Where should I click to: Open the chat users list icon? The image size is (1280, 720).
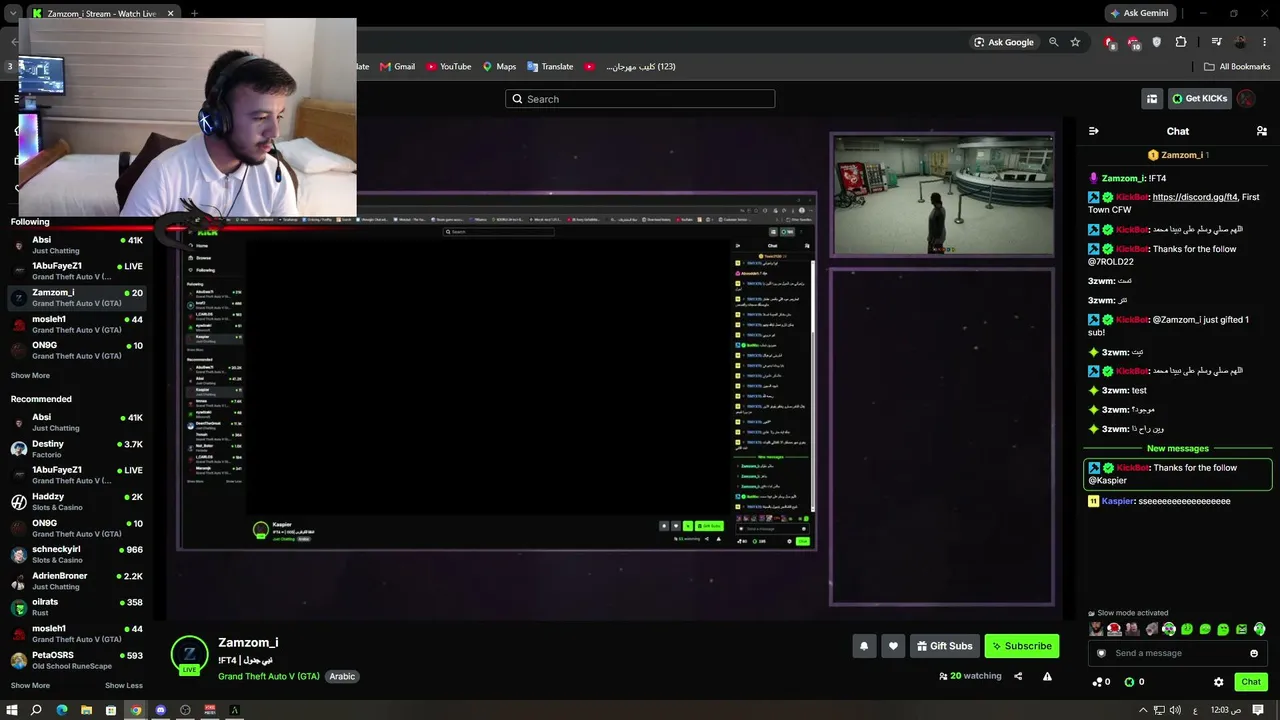[1261, 131]
